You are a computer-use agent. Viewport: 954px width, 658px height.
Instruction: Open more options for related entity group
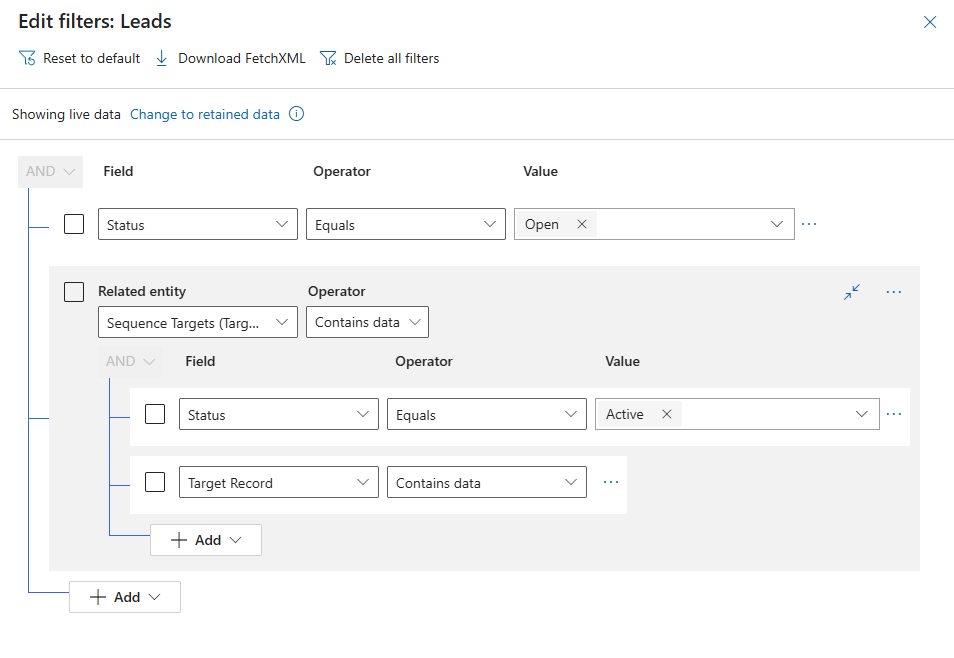click(x=894, y=292)
